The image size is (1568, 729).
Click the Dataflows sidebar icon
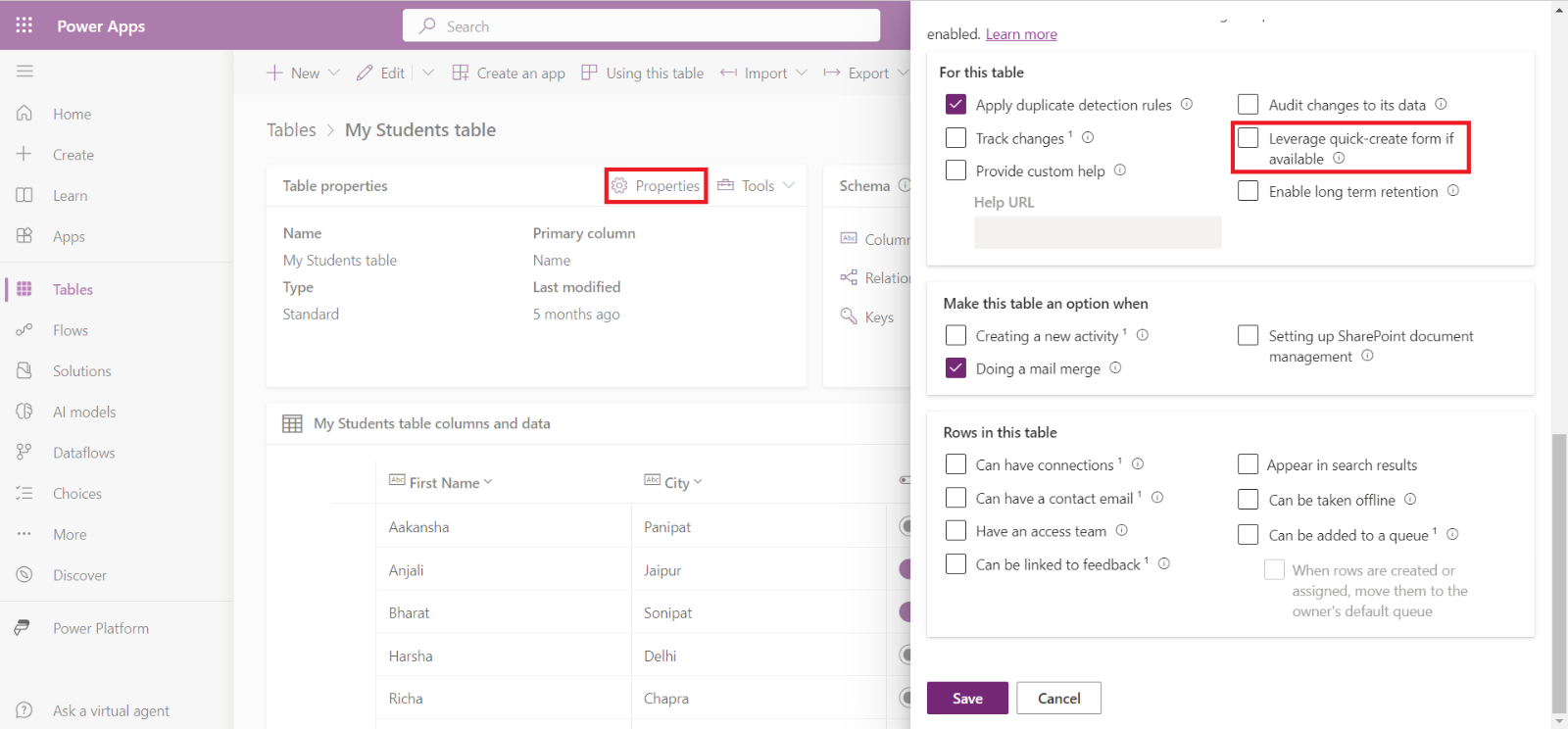pyautogui.click(x=24, y=453)
